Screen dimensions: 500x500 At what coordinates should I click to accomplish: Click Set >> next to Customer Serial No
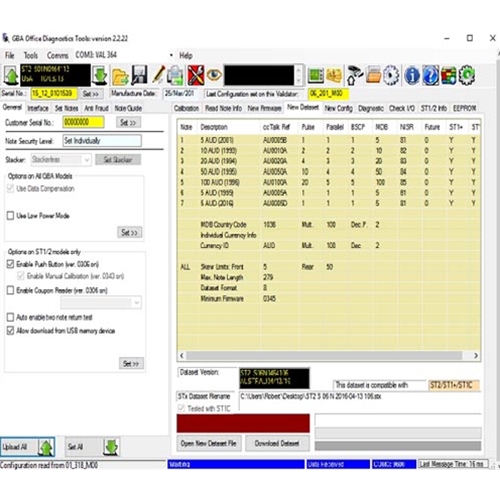128,122
